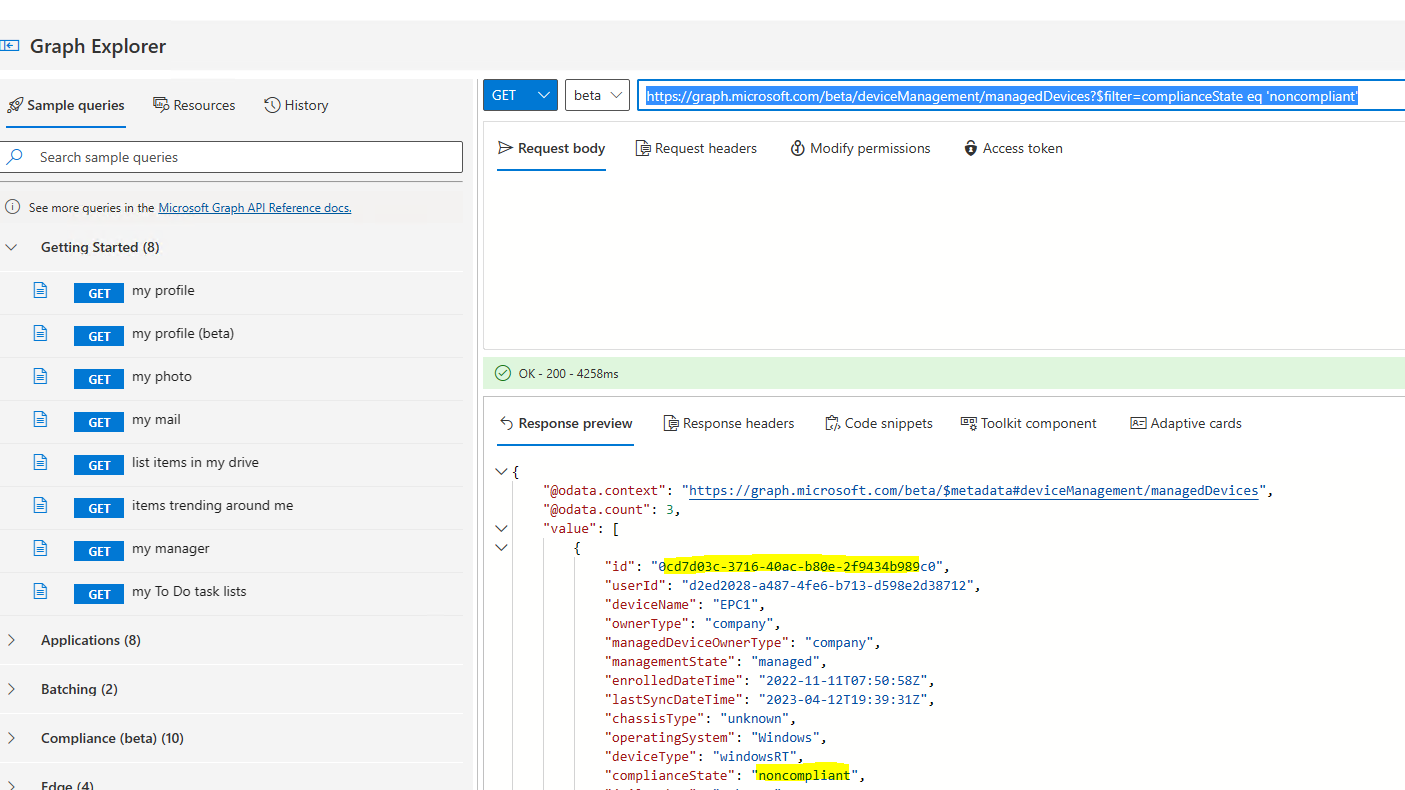The image size is (1405, 790).
Task: Expand the Applications sample queries group
Action: pos(11,639)
